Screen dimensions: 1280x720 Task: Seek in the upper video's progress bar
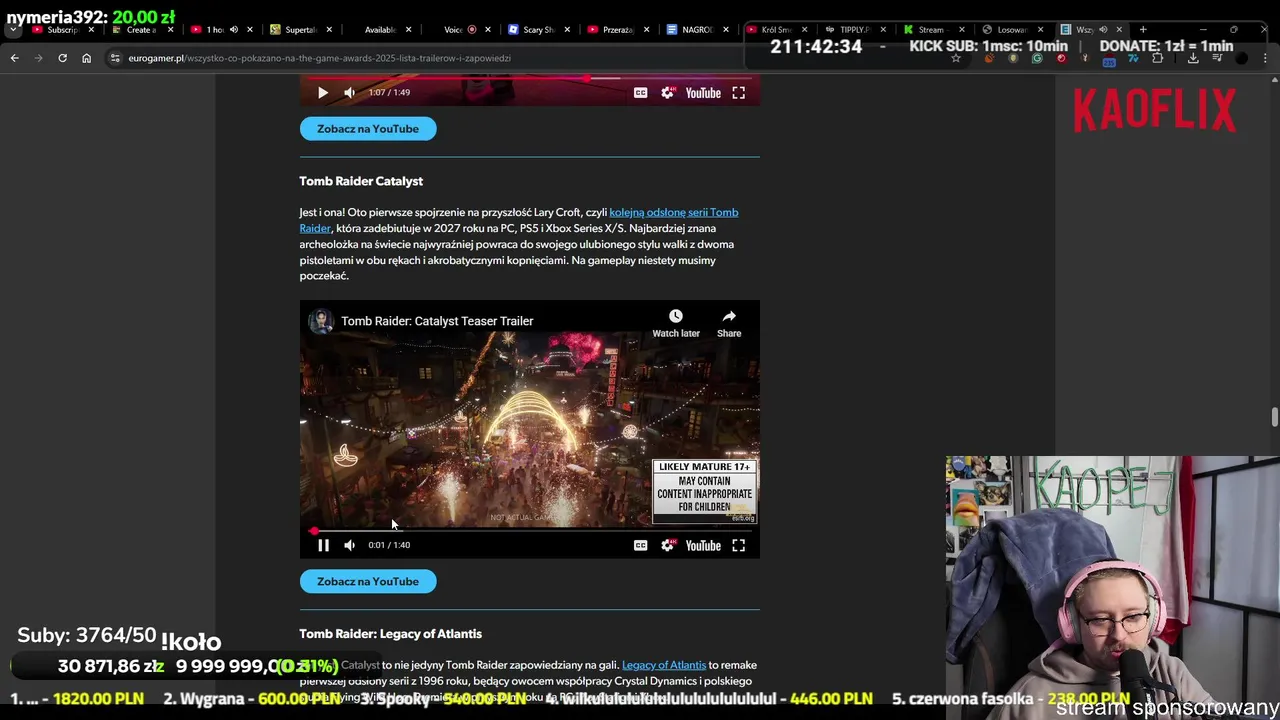pyautogui.click(x=530, y=78)
